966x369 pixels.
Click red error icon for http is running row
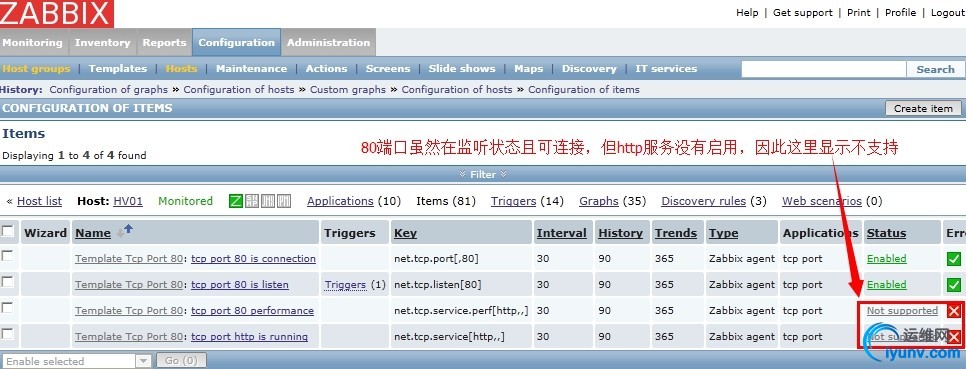954,337
